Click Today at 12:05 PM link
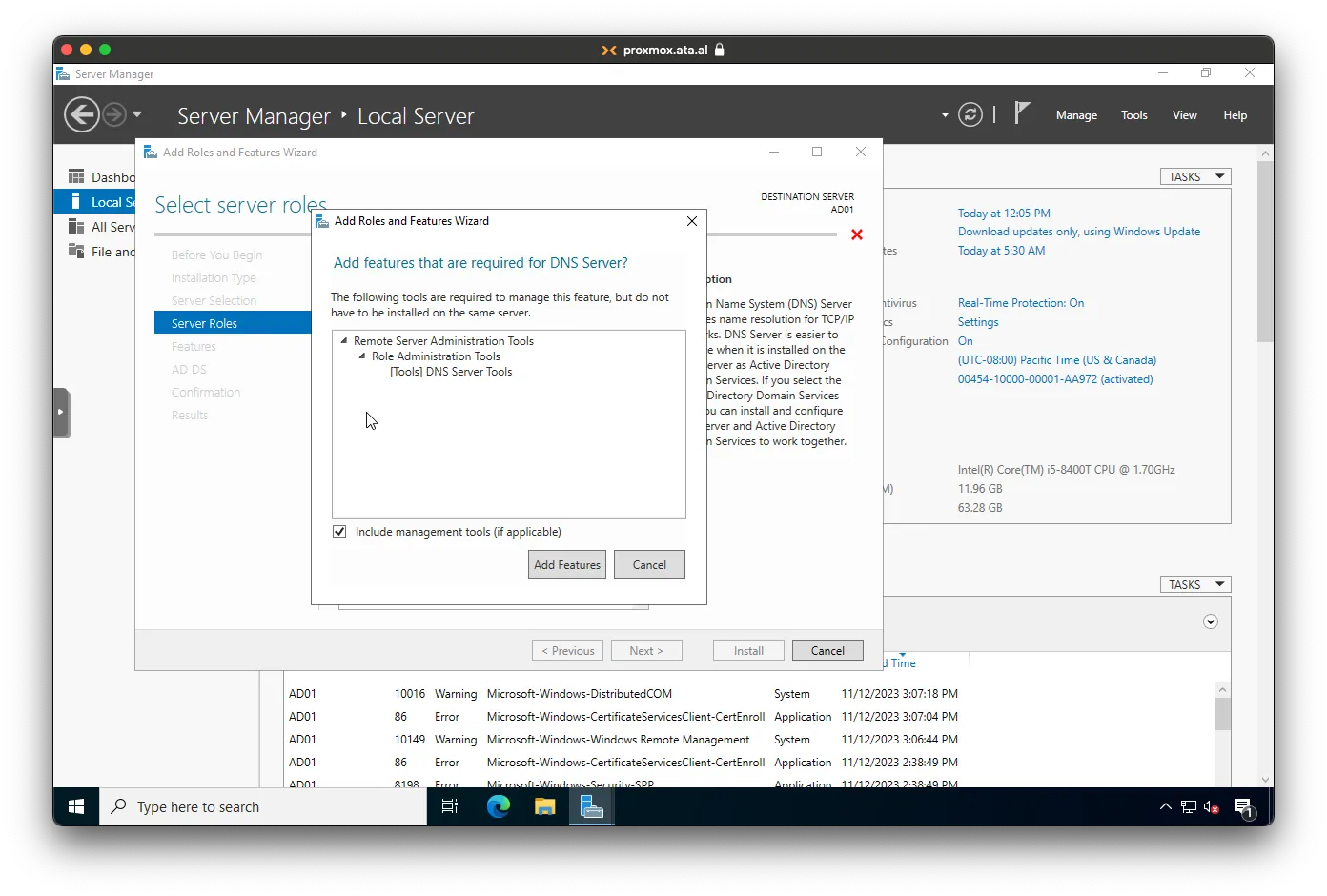The image size is (1327, 896). coord(1004,214)
